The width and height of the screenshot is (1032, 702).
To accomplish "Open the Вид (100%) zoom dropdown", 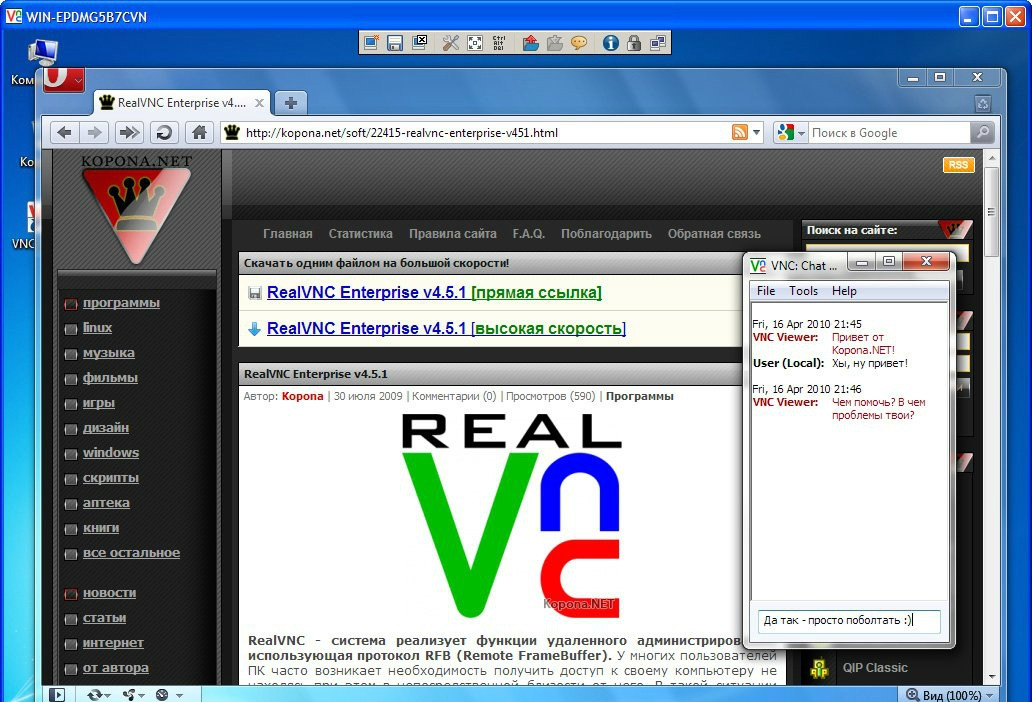I will [x=950, y=695].
